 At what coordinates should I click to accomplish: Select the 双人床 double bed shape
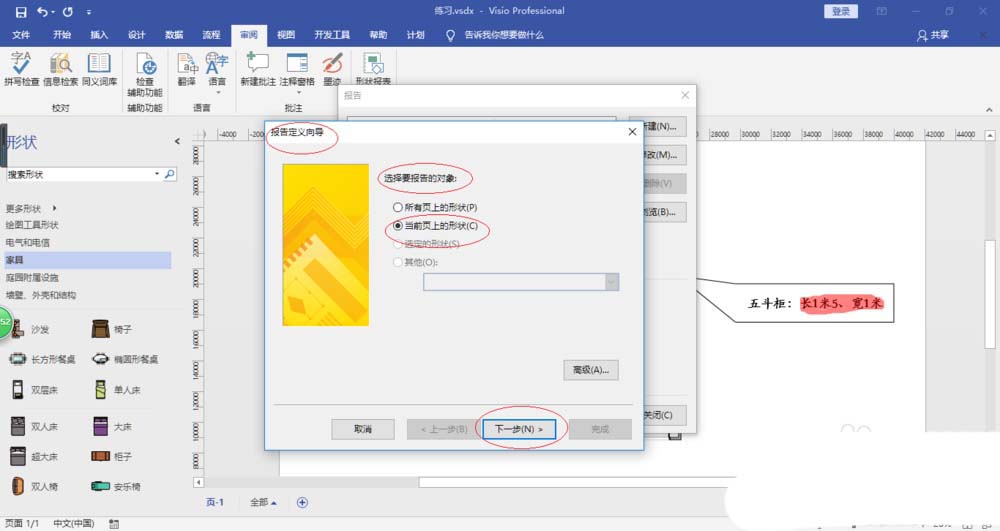click(x=34, y=426)
